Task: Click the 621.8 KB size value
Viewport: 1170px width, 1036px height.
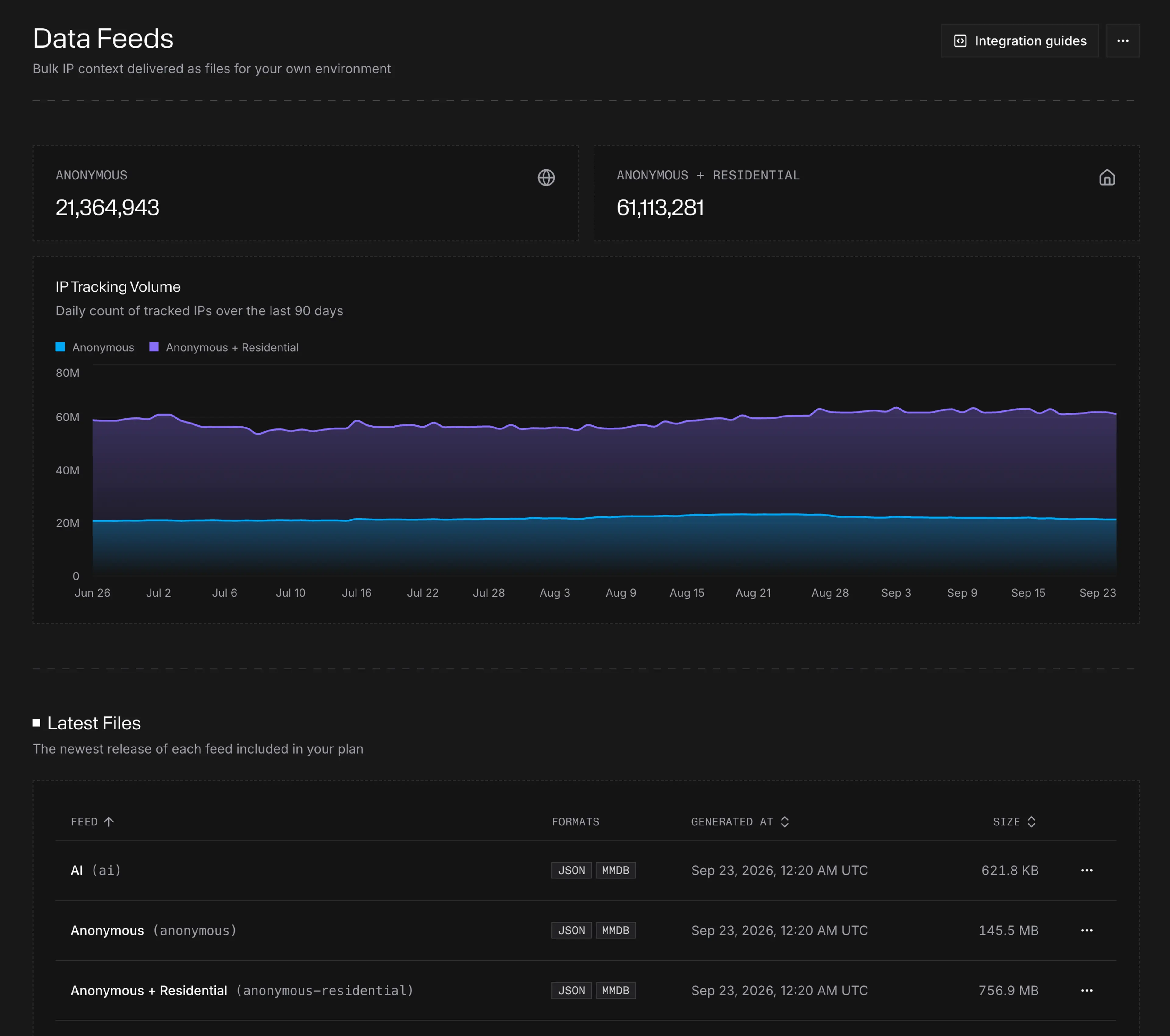Action: [1010, 870]
